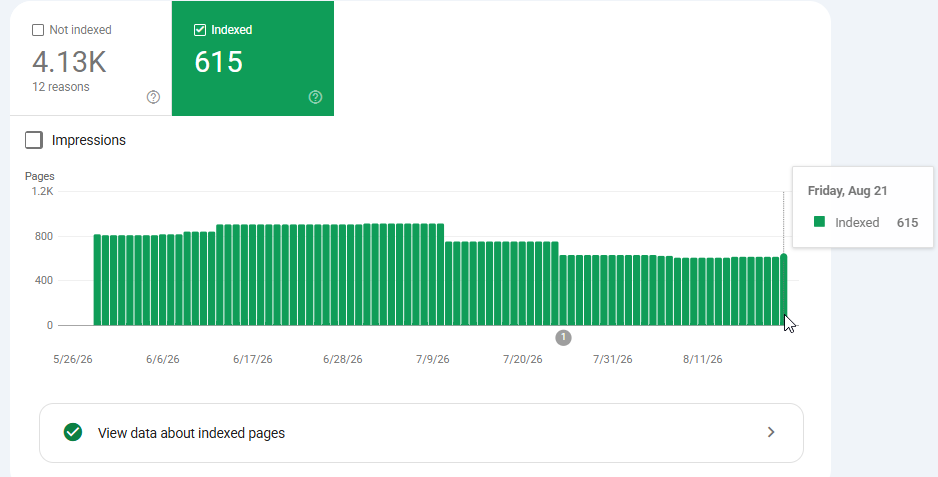Click the 6/17/26 date axis label
The height and width of the screenshot is (477, 938).
pyautogui.click(x=252, y=359)
